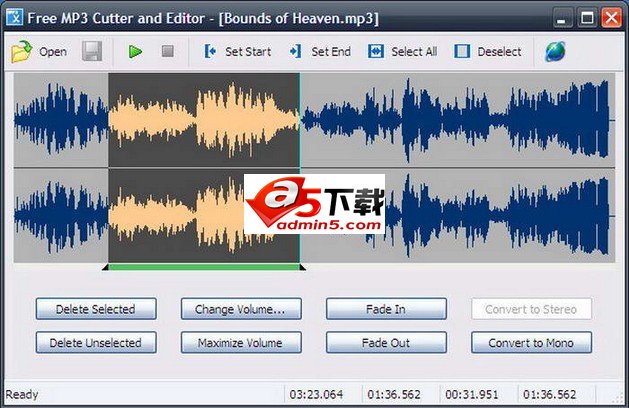This screenshot has width=629, height=408.
Task: Click the application icon in the title bar
Action: [x=14, y=18]
